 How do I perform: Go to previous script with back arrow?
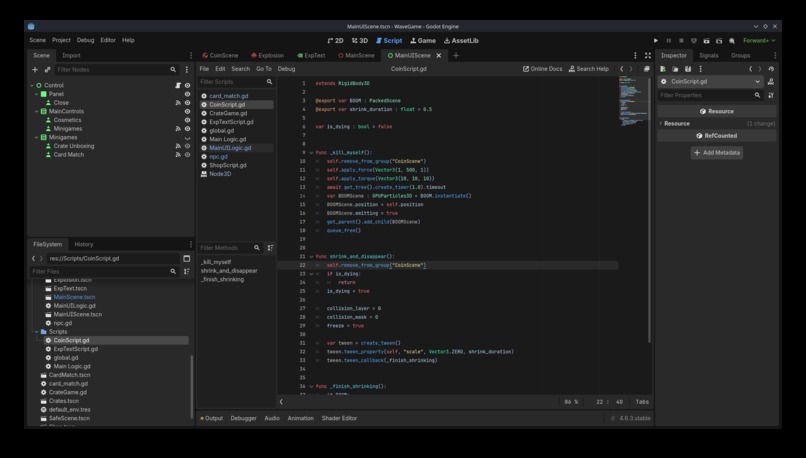(621, 69)
